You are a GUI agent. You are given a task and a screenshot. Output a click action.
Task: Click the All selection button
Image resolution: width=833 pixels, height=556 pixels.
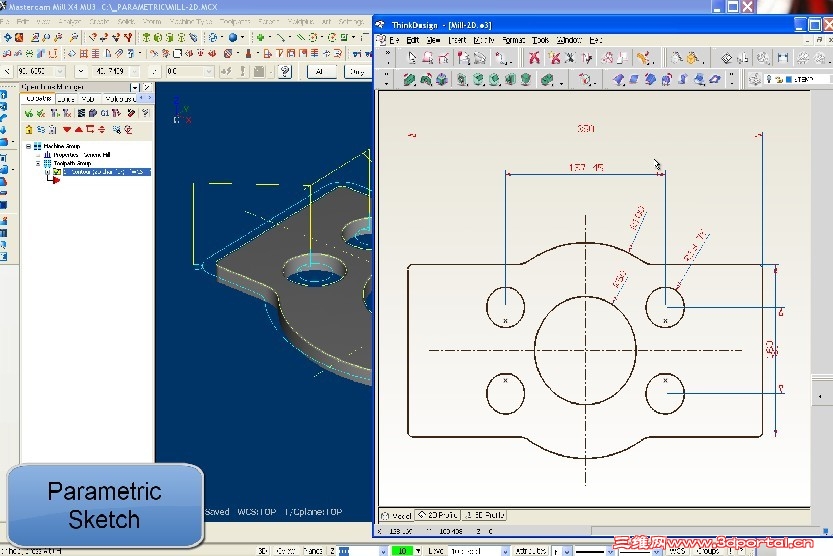321,71
